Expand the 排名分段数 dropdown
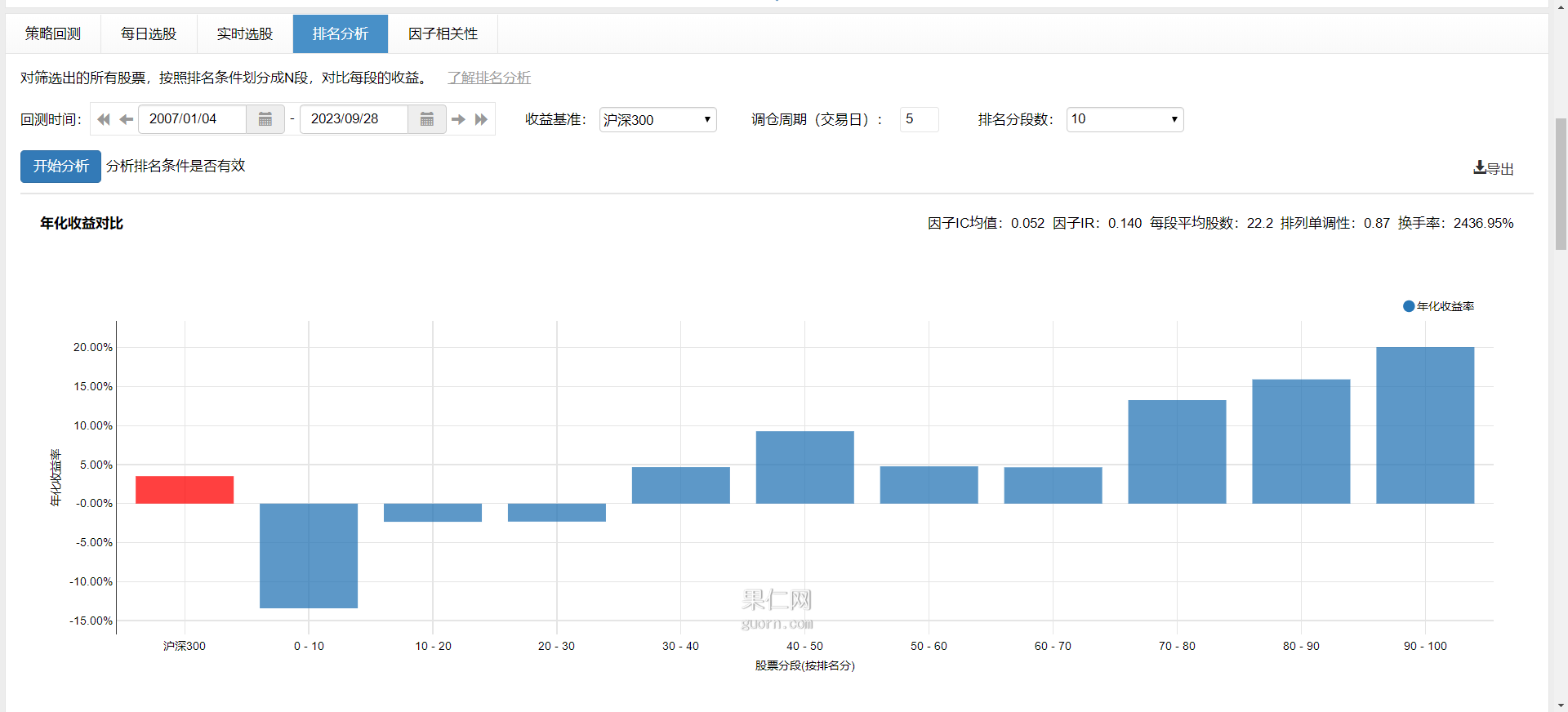Image resolution: width=1568 pixels, height=712 pixels. point(1125,119)
